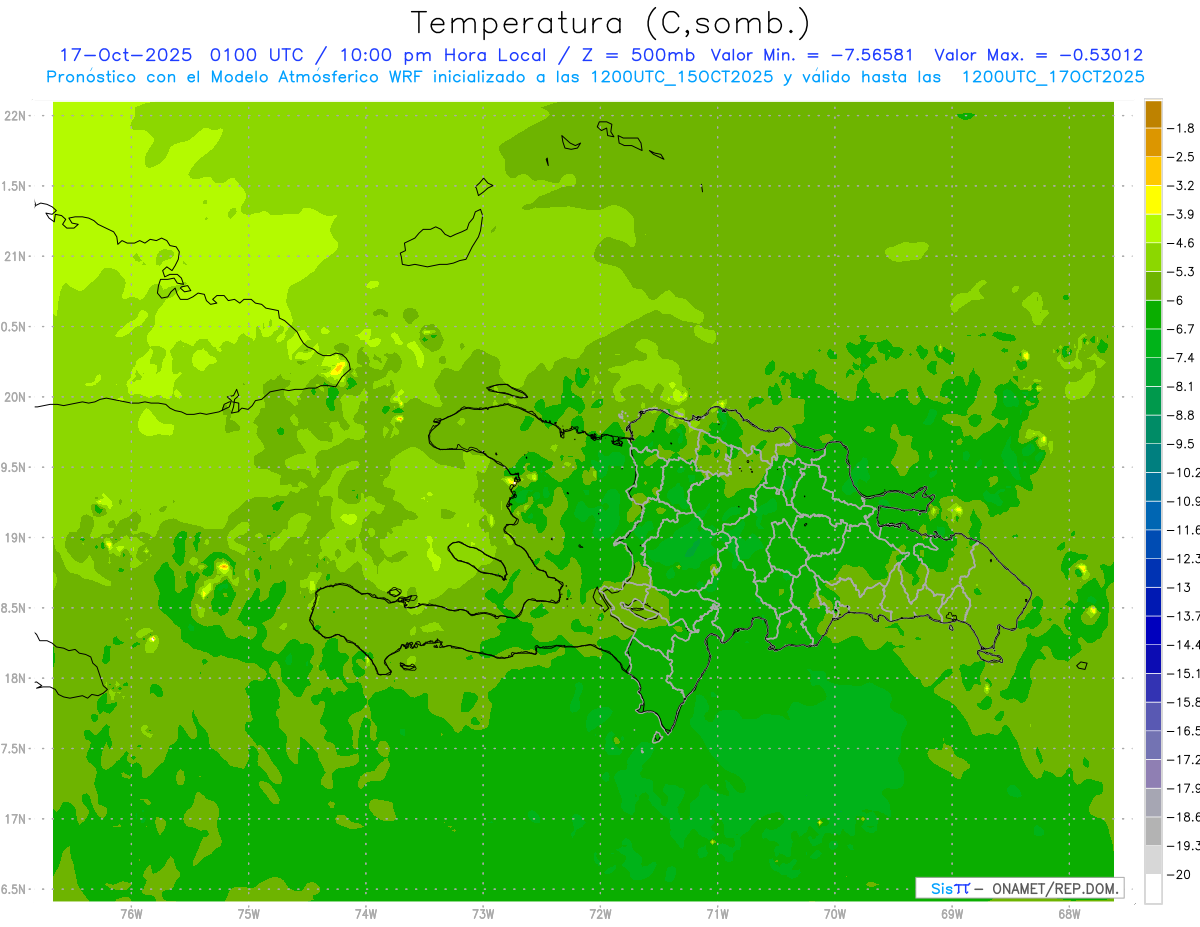Viewport: 1200px width, 927px height.
Task: Click the "69W" longitude label
Action: click(952, 913)
